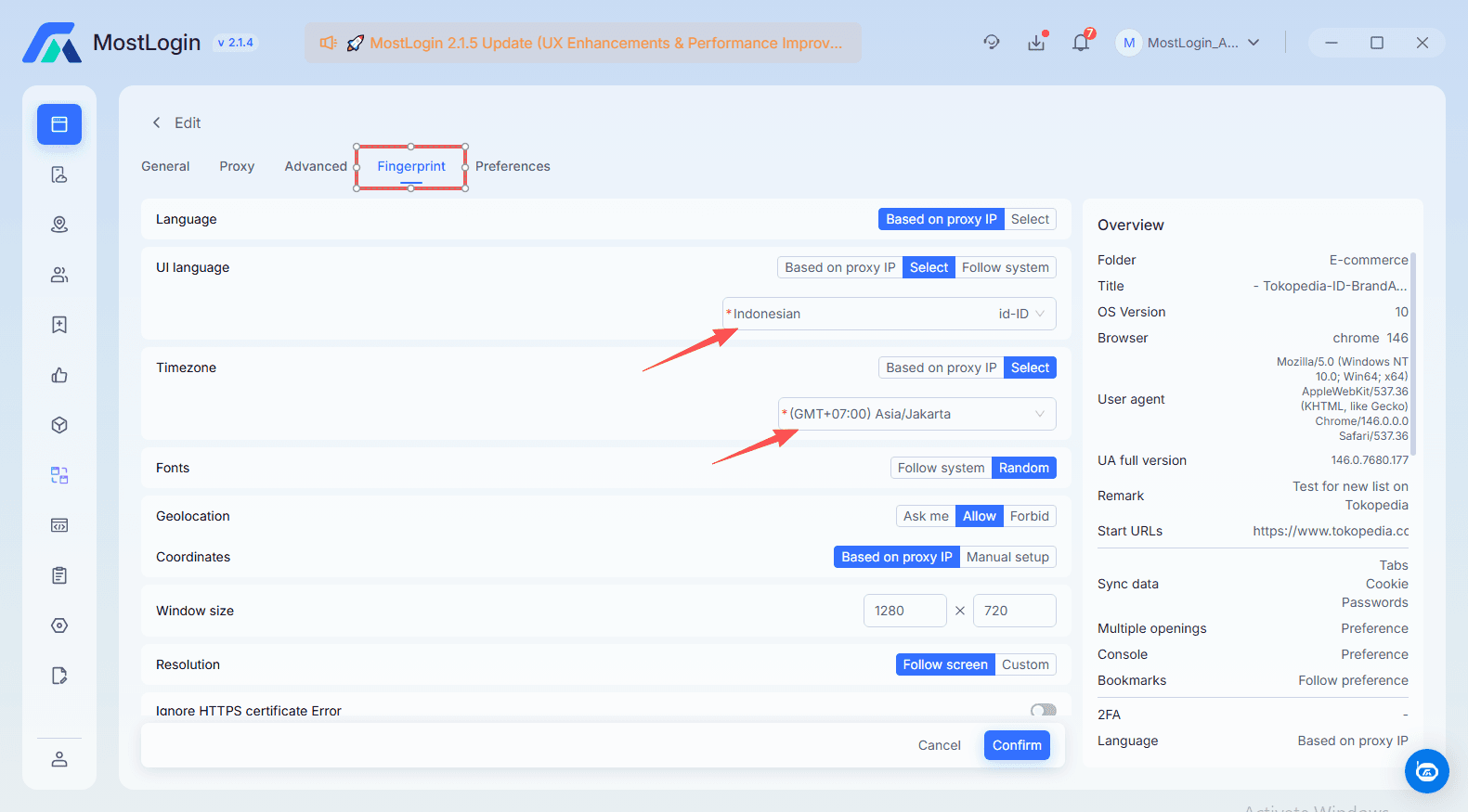Switch to the Fingerprint tab
This screenshot has height=812, width=1468.
coord(411,166)
